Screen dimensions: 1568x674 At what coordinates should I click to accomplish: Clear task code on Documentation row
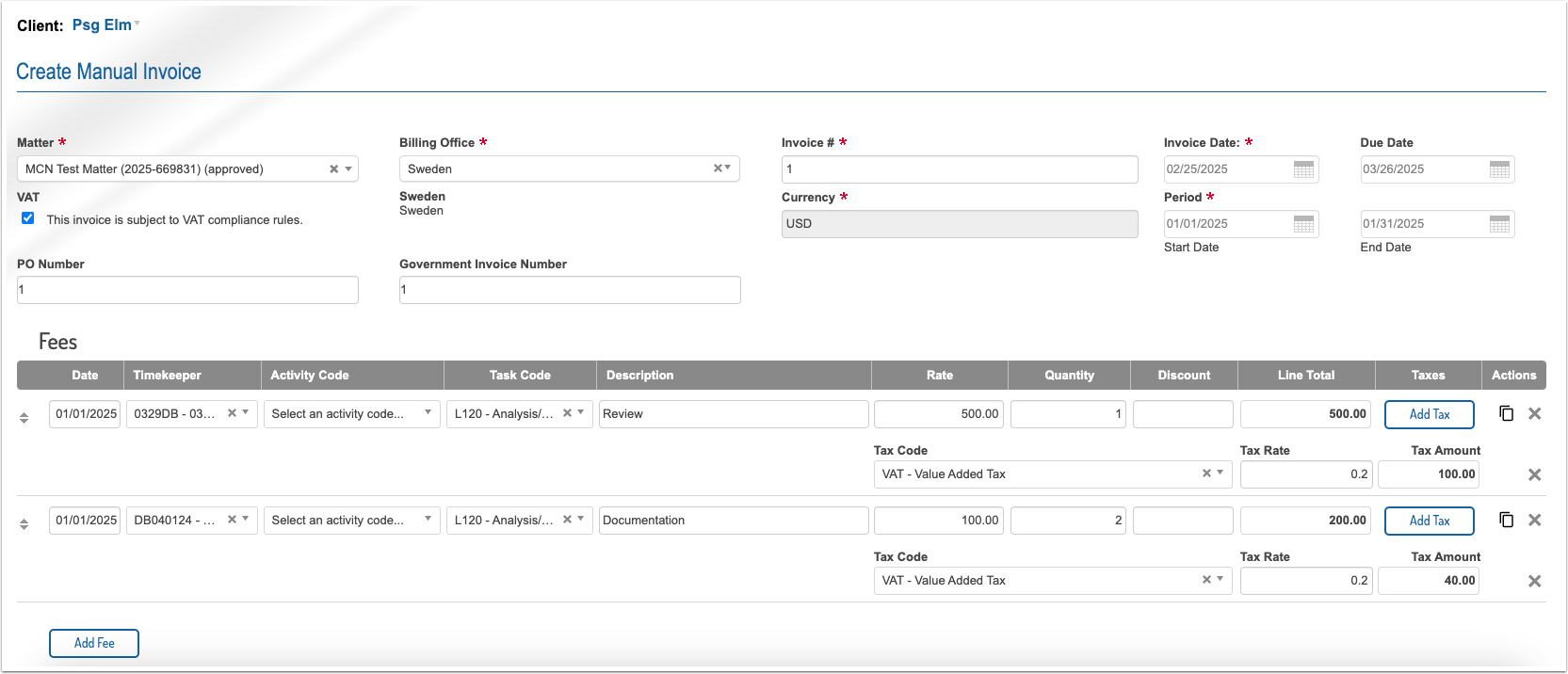pyautogui.click(x=567, y=520)
